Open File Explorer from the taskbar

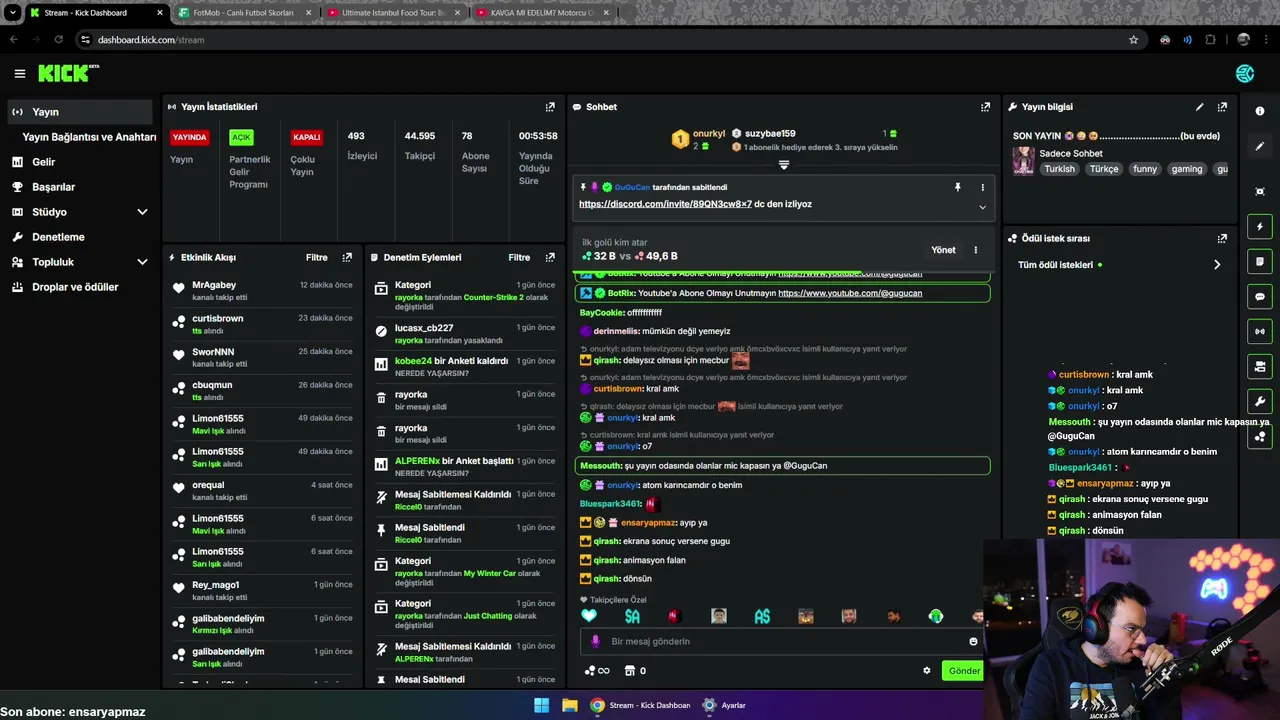(569, 705)
